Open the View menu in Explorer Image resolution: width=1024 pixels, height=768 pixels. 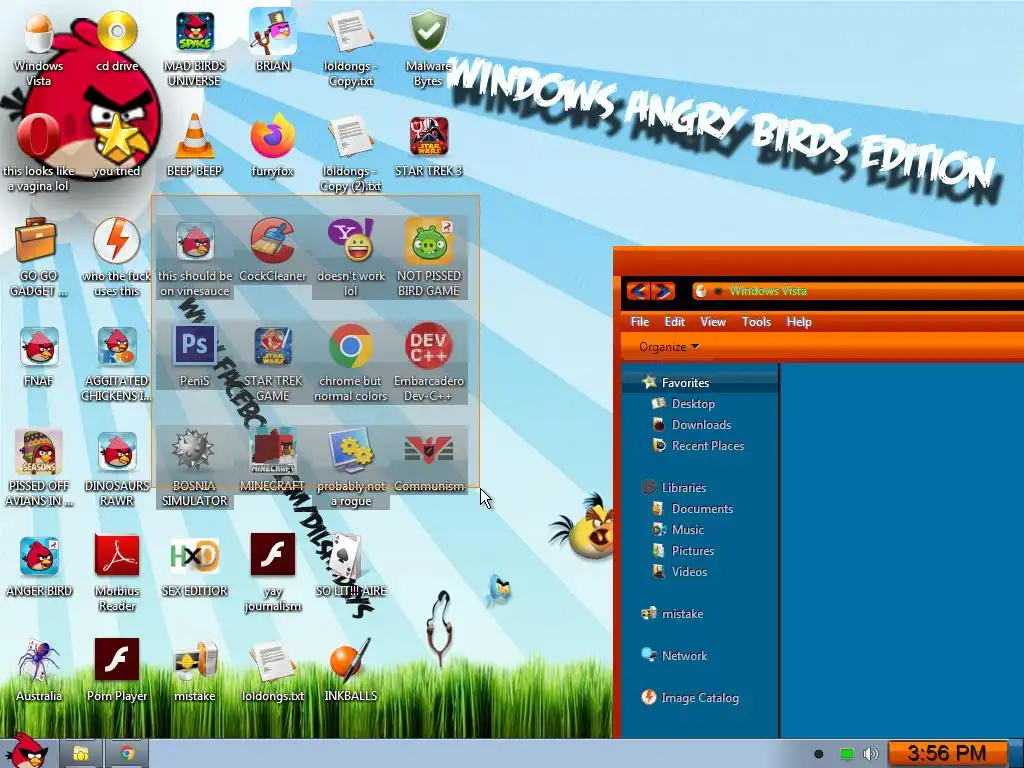click(713, 321)
